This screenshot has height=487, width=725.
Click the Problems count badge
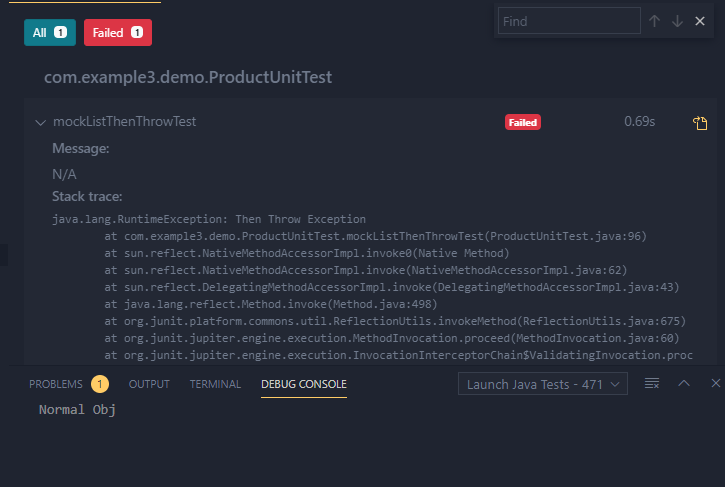(100, 384)
